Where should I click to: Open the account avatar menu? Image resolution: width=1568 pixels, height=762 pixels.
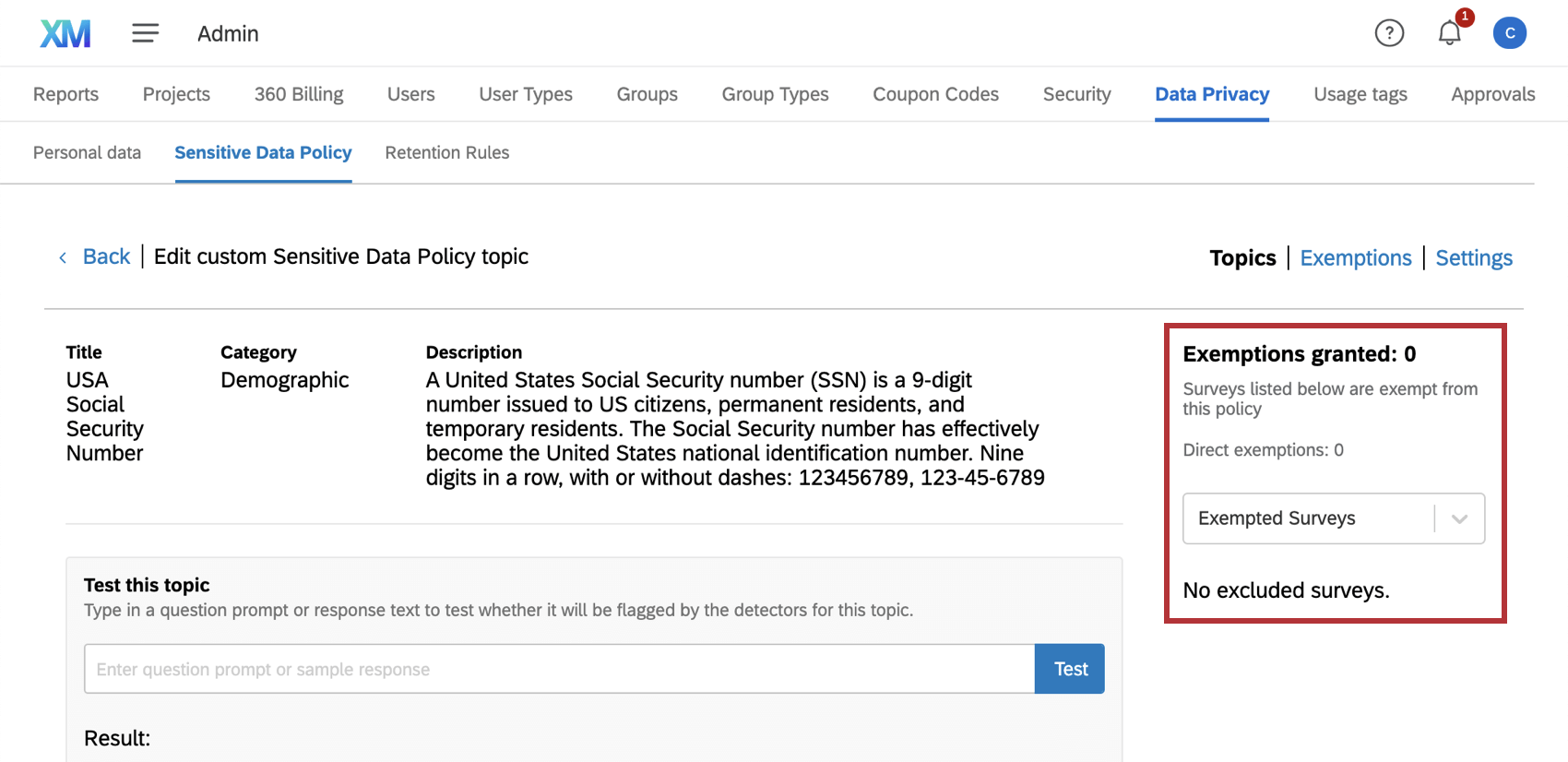coord(1510,33)
